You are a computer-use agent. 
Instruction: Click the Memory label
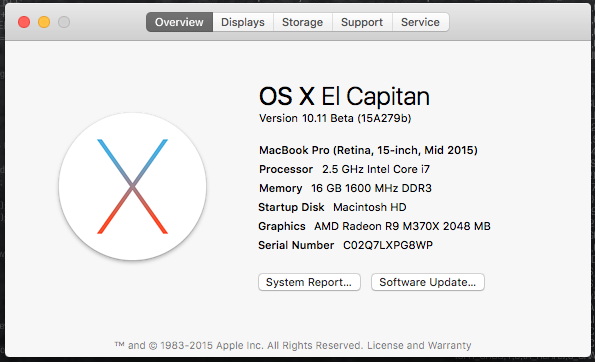coord(280,188)
